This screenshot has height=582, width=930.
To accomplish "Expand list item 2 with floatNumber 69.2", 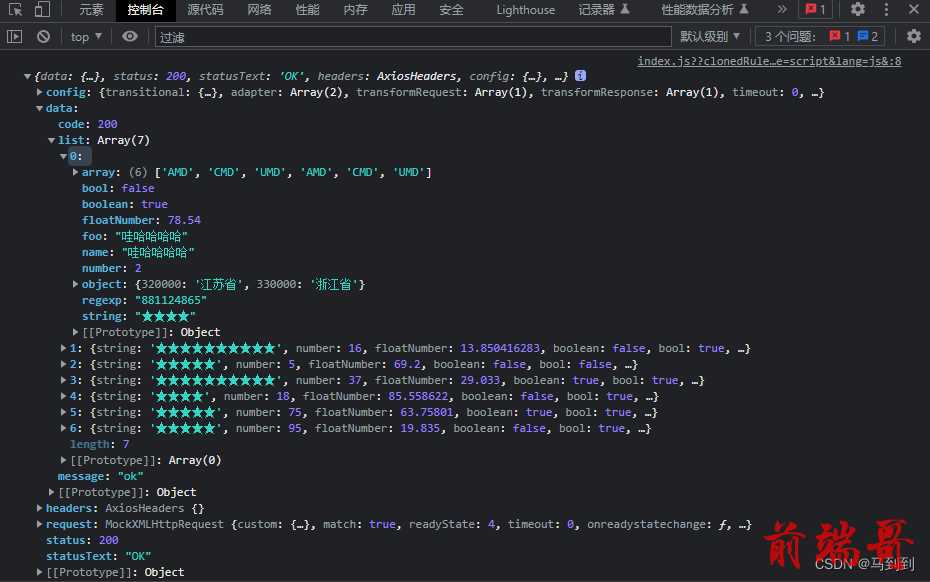I will (63, 364).
